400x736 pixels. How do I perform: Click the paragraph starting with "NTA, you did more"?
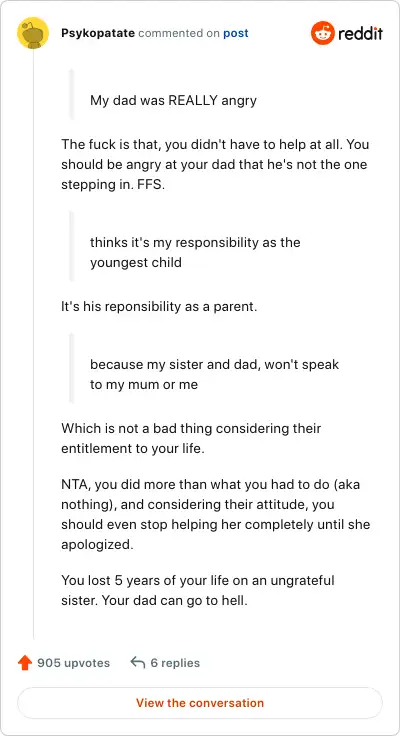tap(215, 514)
